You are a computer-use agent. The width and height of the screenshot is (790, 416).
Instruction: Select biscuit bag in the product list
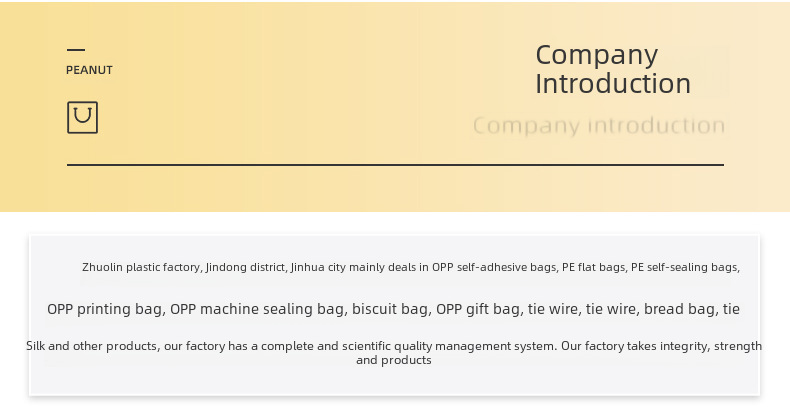coord(391,309)
